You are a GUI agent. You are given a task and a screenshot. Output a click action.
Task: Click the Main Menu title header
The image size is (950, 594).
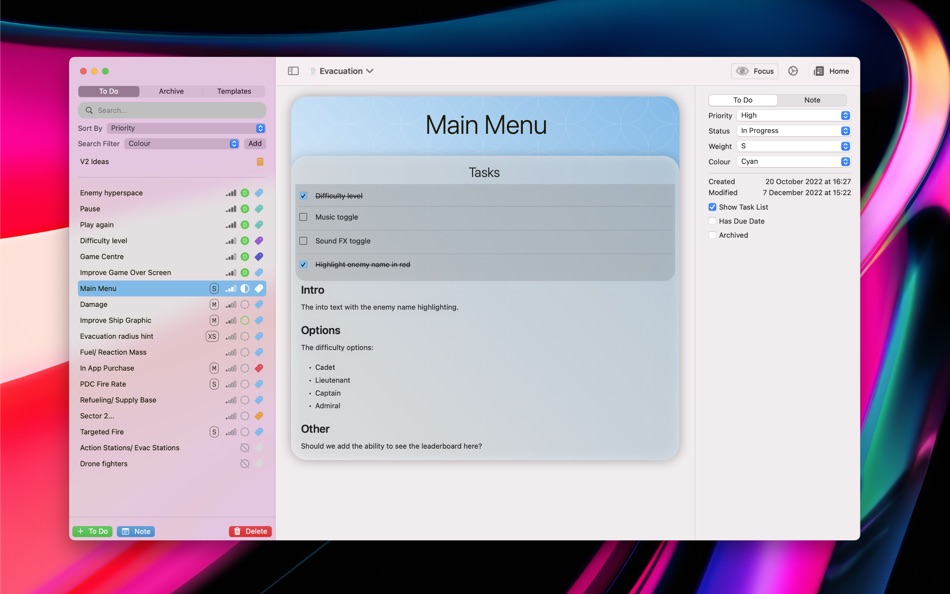[486, 125]
